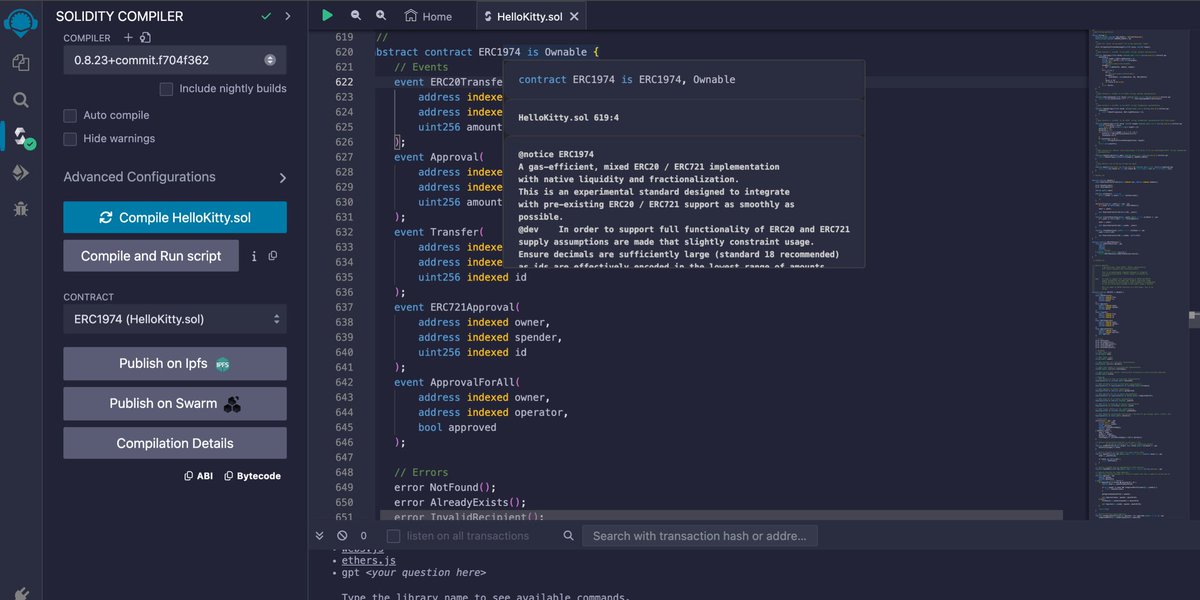Open the compiler version dropdown

pos(174,60)
